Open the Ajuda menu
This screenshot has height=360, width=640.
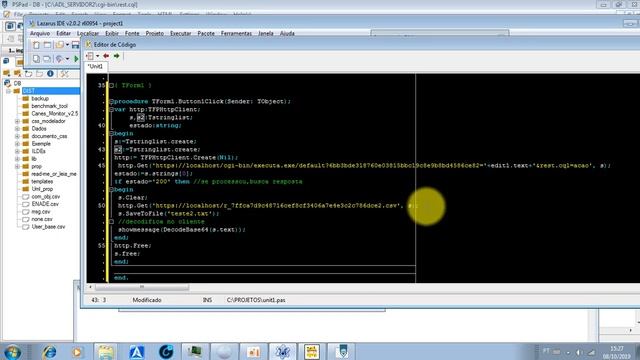(287, 33)
